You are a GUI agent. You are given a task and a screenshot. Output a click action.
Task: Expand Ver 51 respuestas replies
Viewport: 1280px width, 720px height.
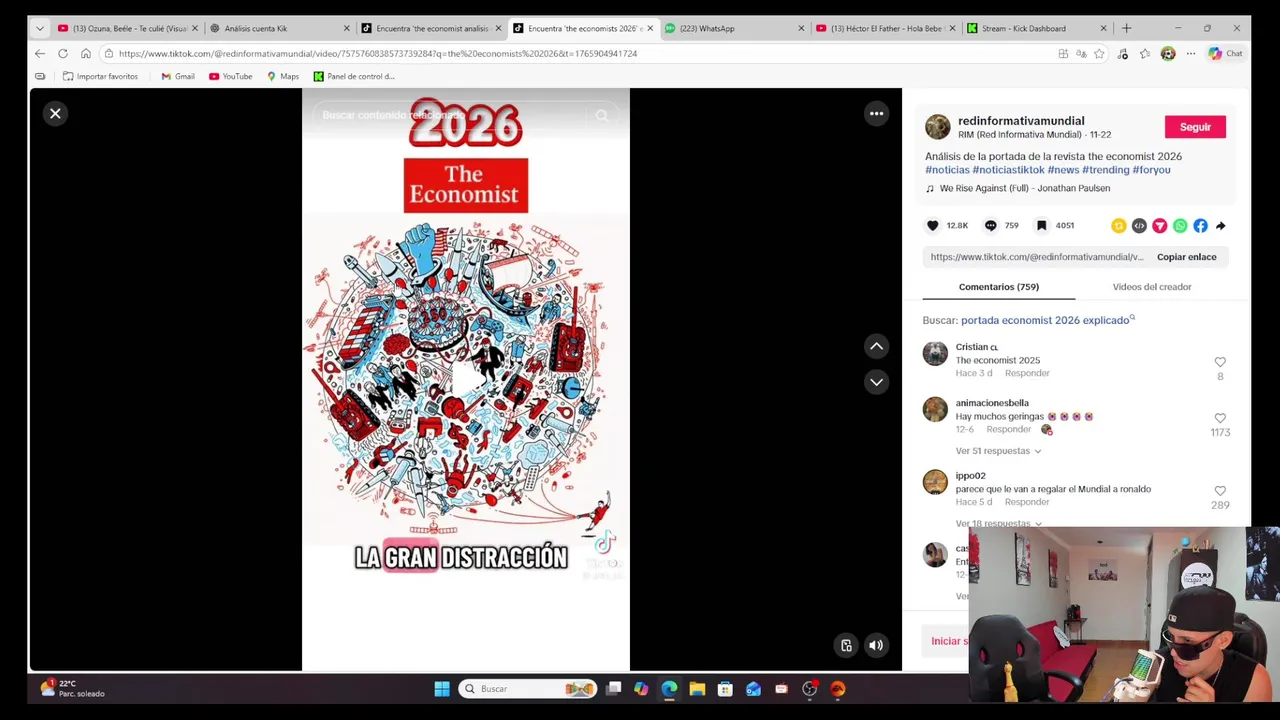point(998,451)
